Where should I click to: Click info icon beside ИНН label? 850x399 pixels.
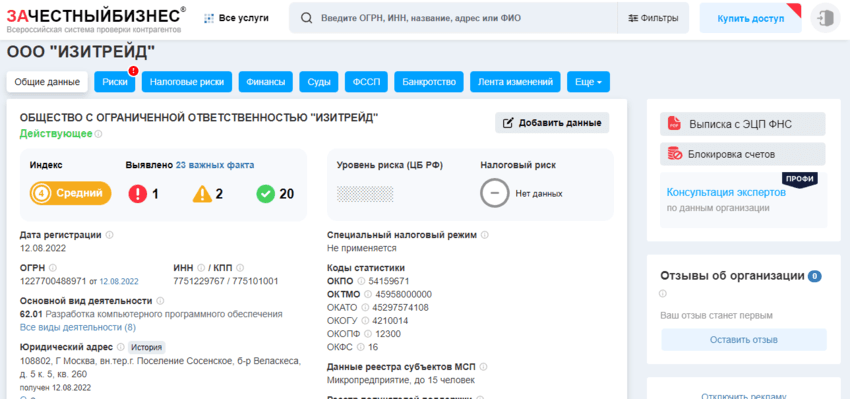pos(201,268)
